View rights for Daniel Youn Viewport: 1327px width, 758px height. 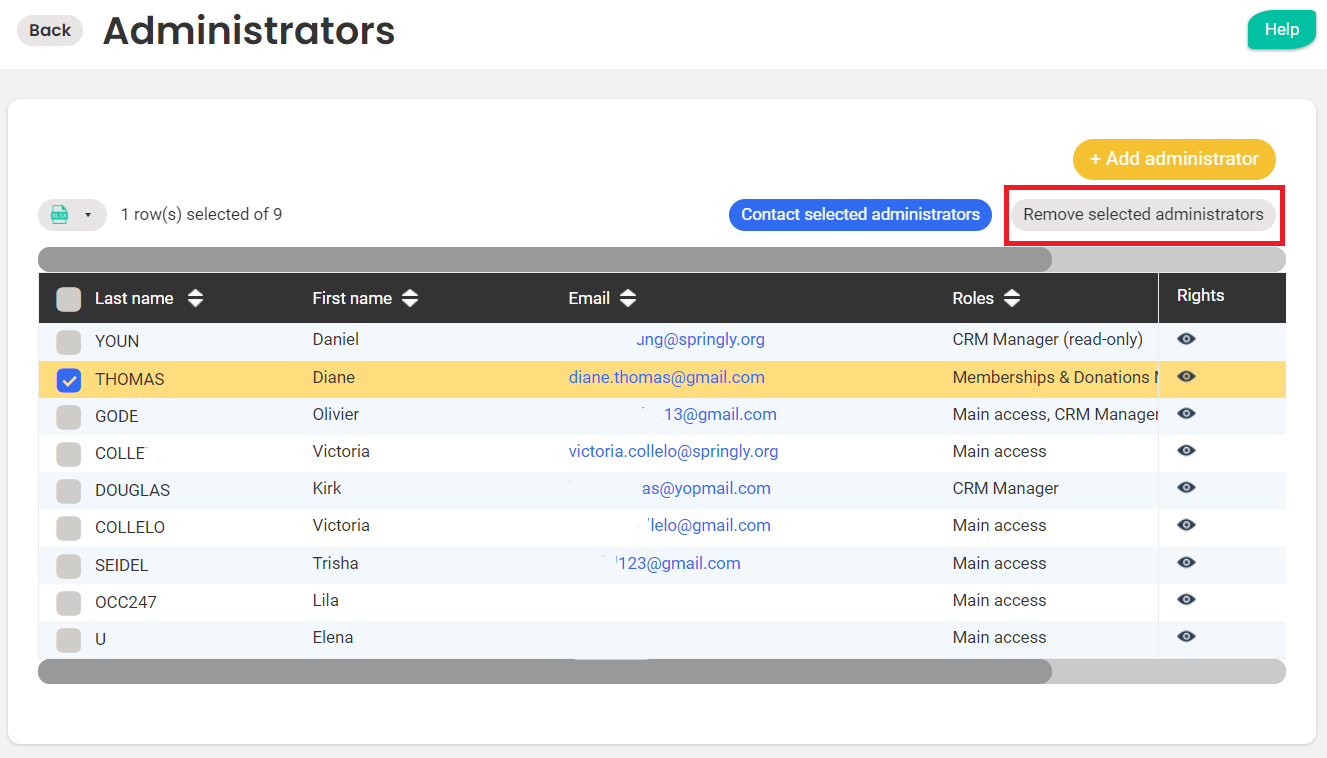click(x=1186, y=339)
